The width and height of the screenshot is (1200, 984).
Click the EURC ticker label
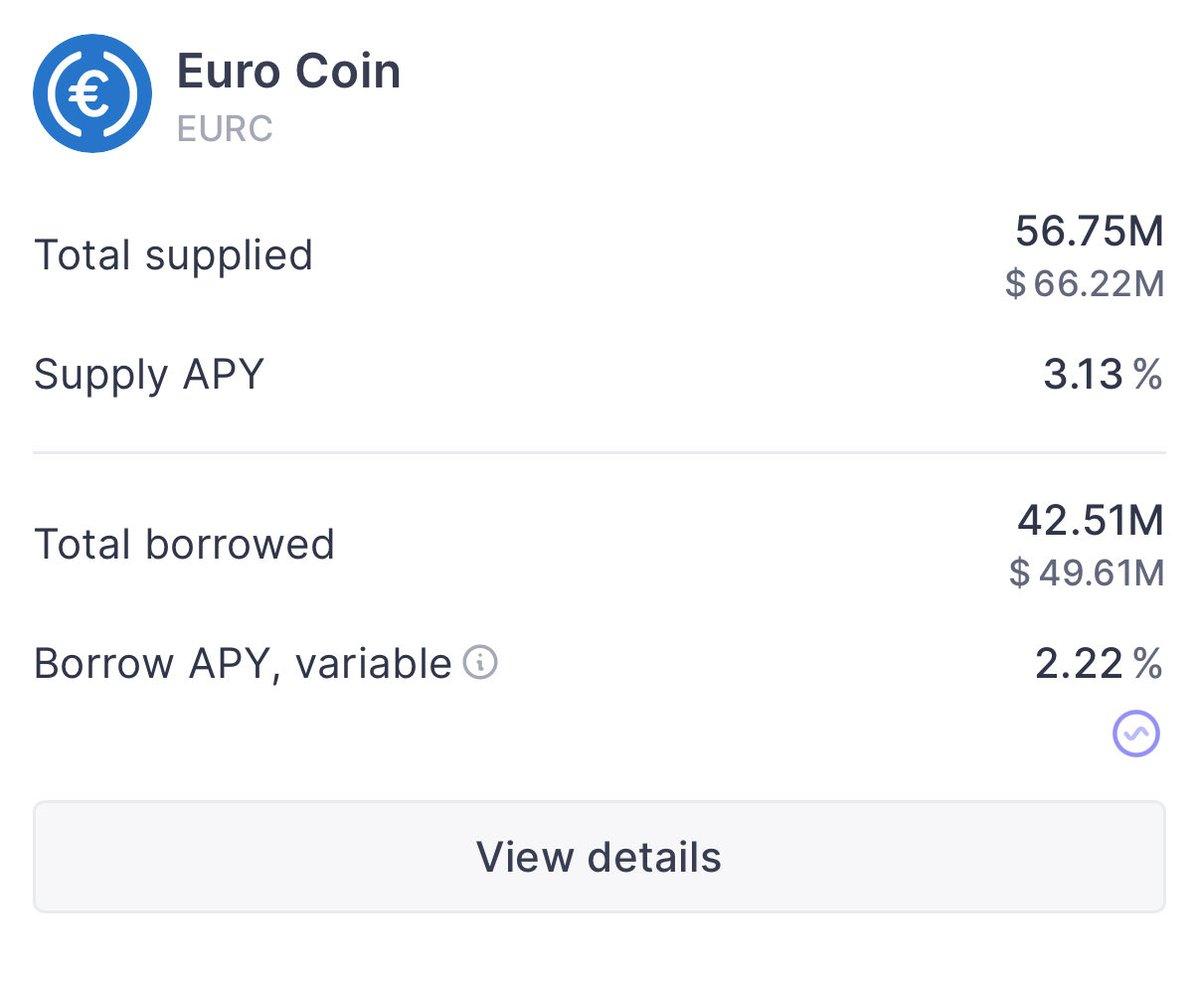click(x=222, y=127)
